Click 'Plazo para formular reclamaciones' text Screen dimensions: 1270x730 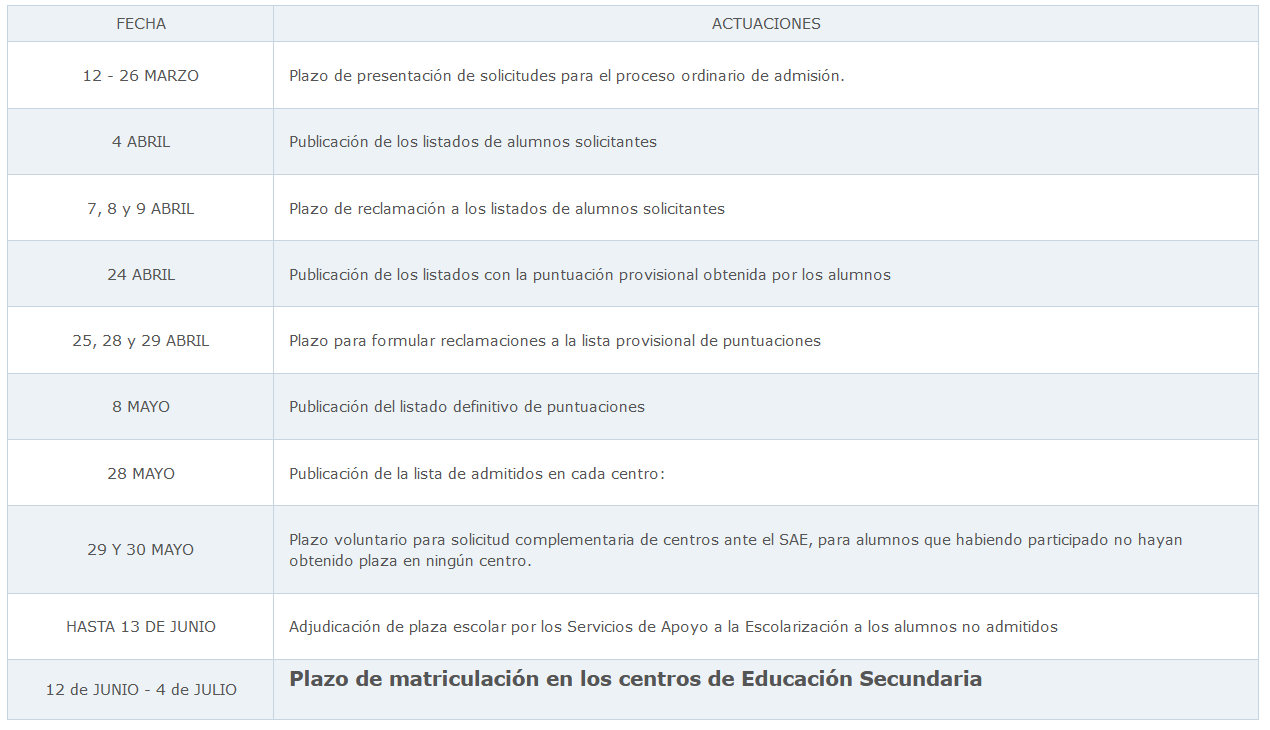click(555, 341)
